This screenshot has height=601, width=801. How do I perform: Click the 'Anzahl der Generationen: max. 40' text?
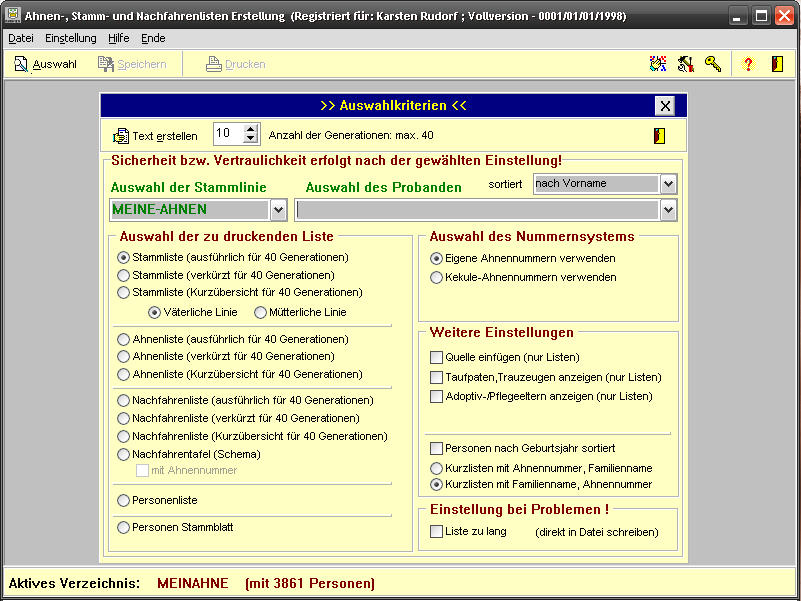click(351, 135)
